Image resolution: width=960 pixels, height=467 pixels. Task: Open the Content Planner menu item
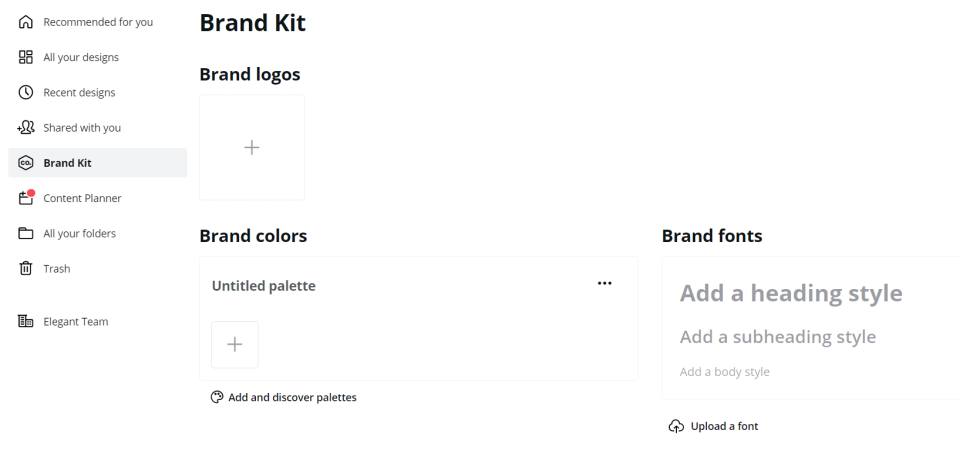82,198
